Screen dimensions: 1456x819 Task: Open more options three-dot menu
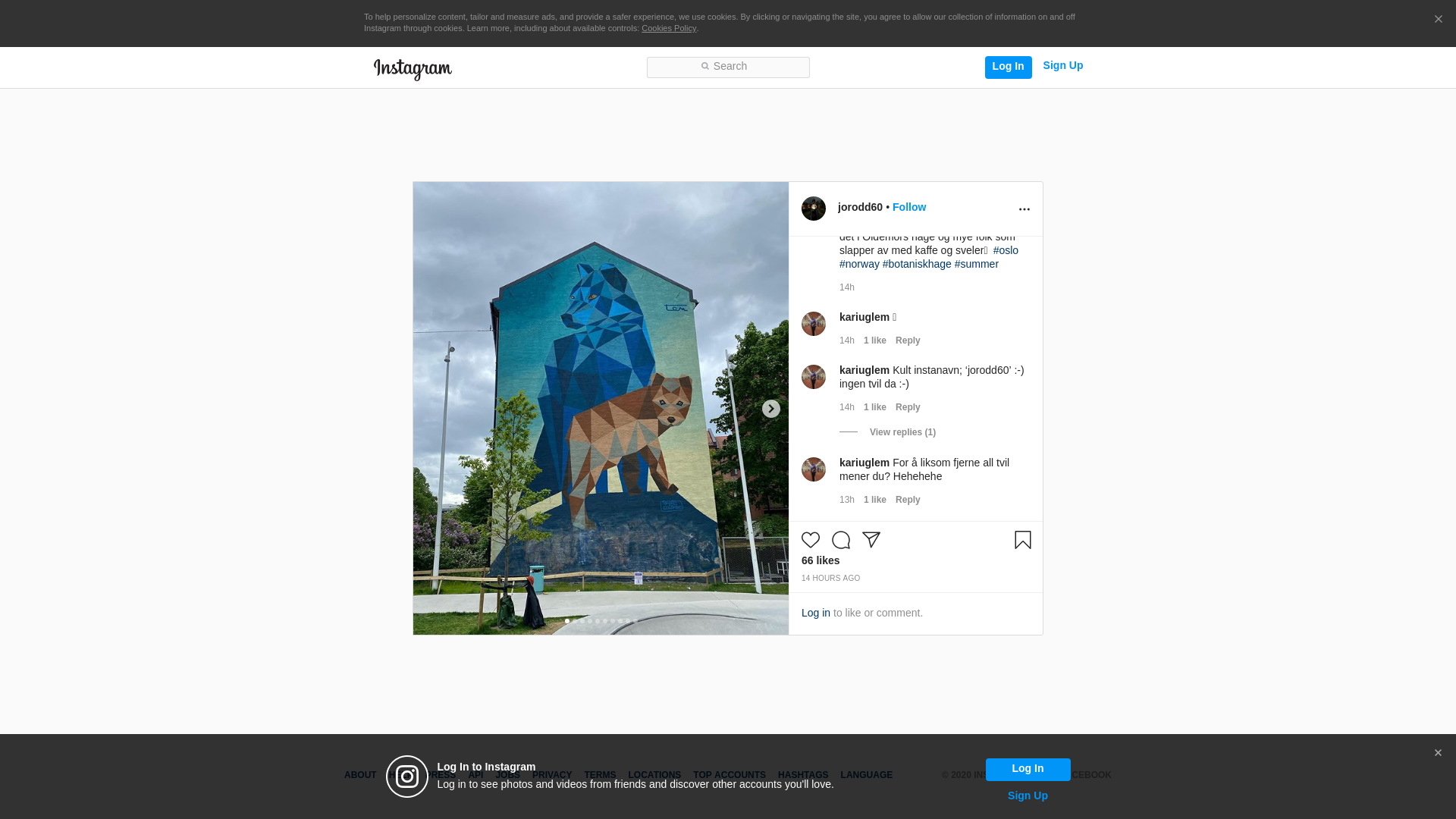(x=1025, y=209)
